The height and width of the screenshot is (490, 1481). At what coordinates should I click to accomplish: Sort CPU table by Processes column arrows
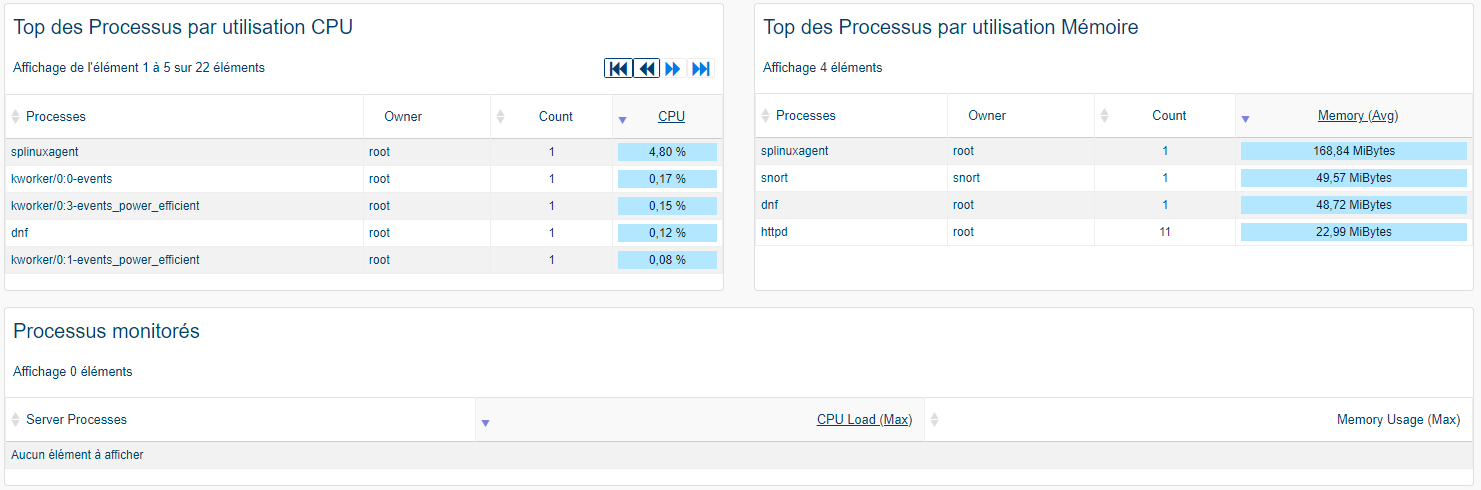[x=16, y=117]
